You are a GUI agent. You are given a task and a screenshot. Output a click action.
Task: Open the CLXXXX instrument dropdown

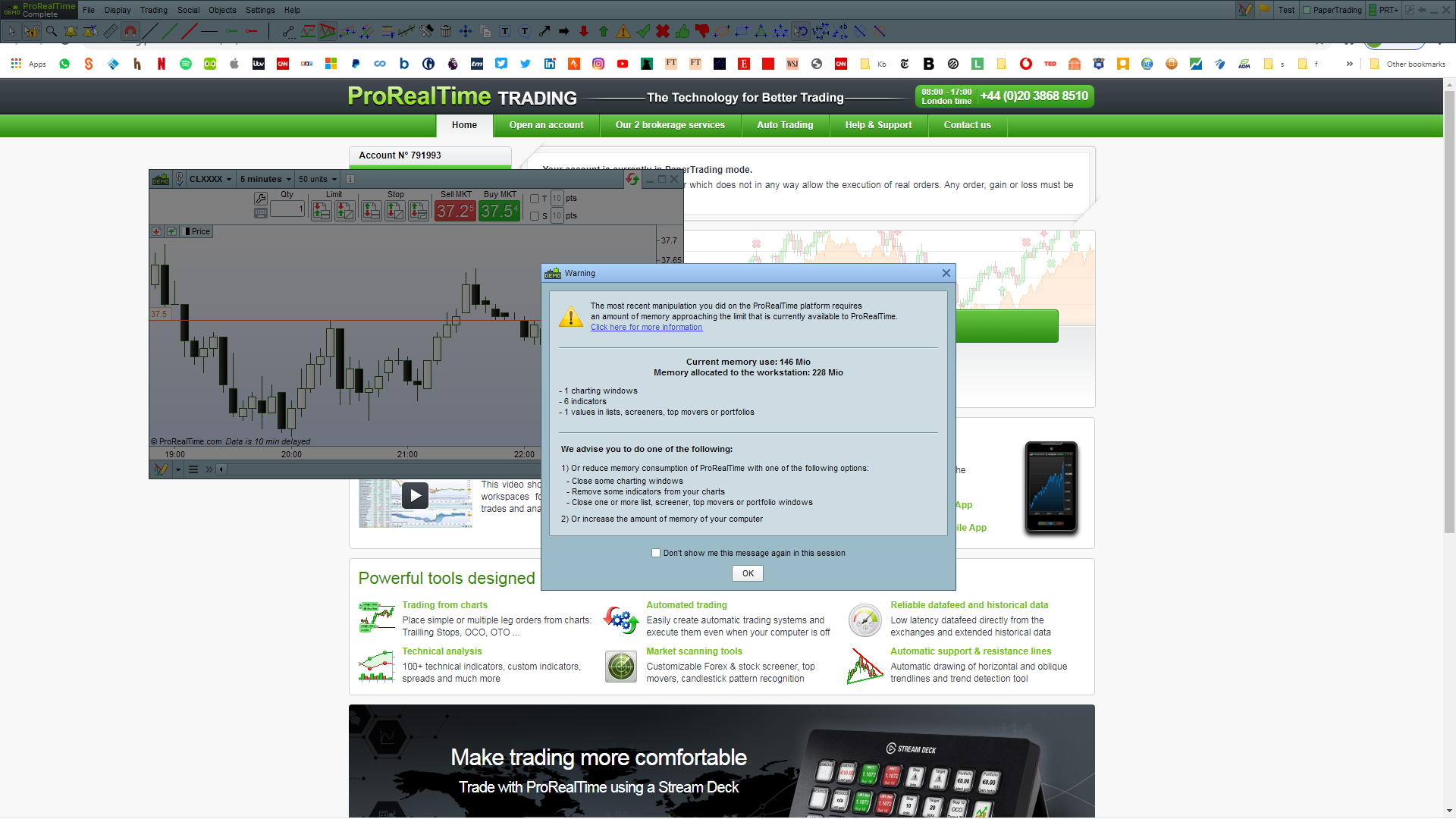tap(211, 179)
